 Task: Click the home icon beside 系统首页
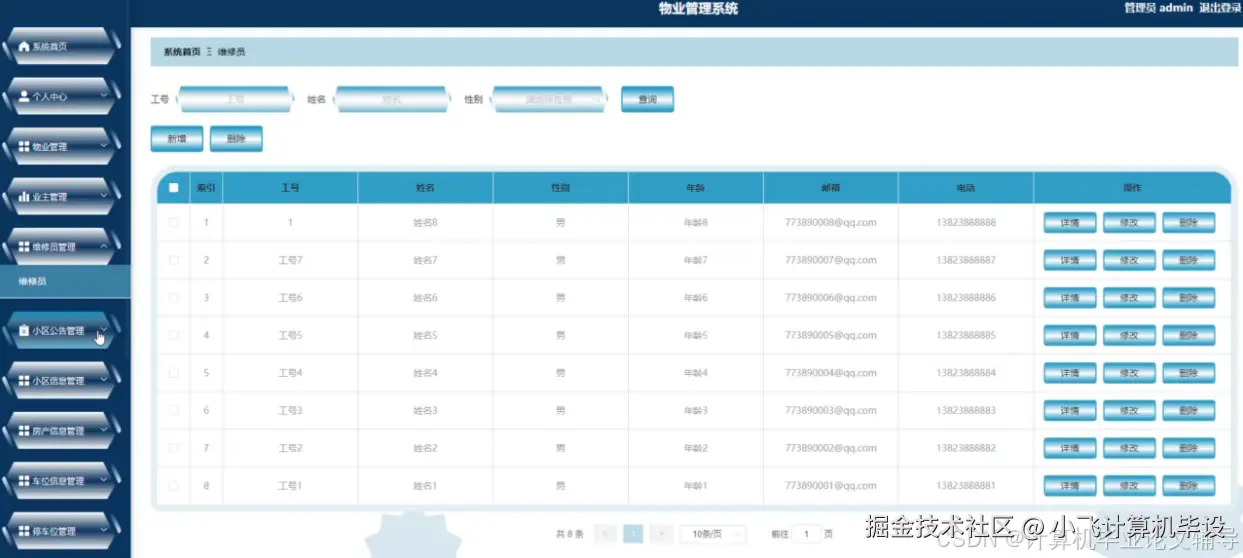24,47
